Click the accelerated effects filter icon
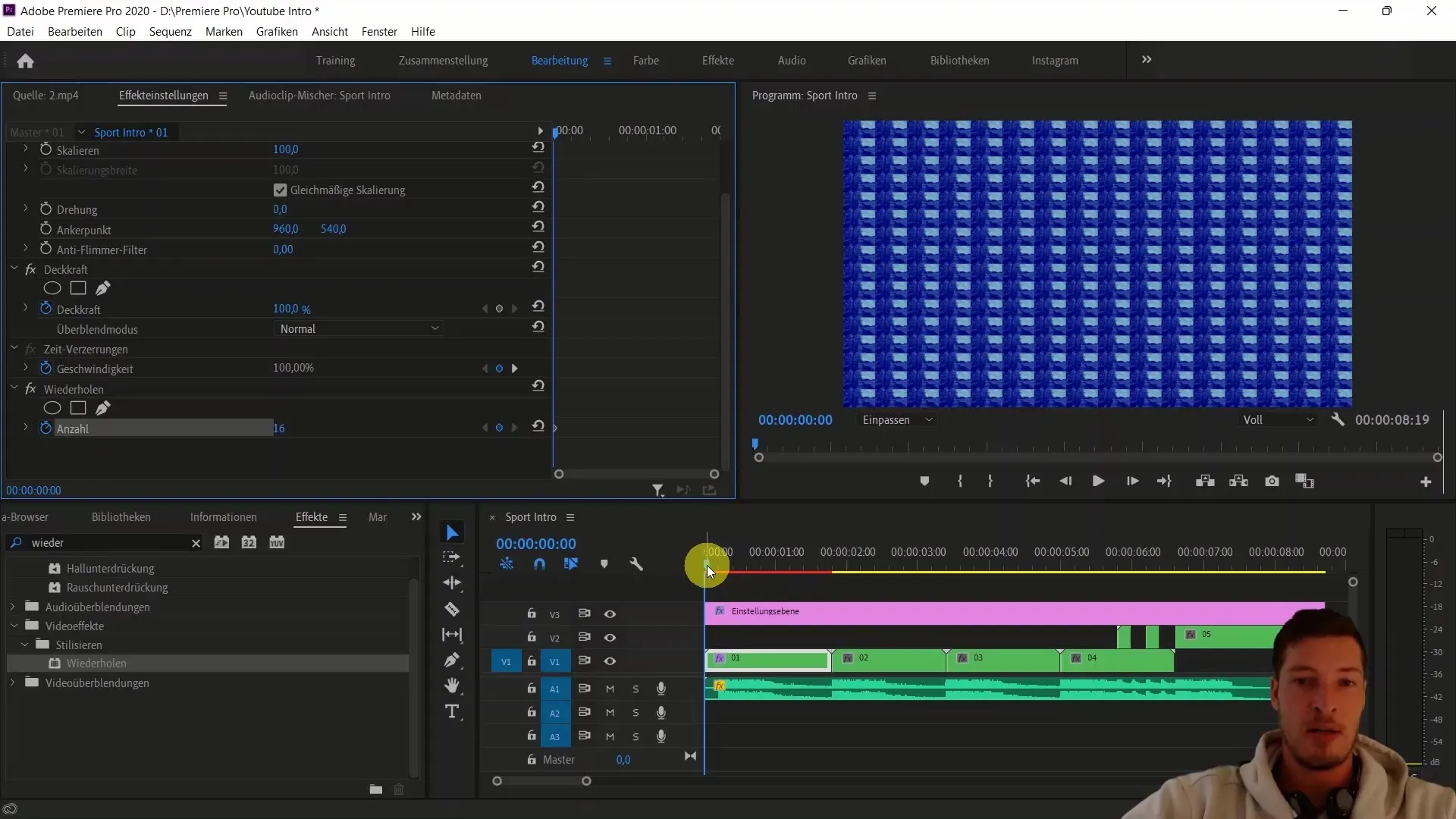The width and height of the screenshot is (1456, 819). click(221, 542)
